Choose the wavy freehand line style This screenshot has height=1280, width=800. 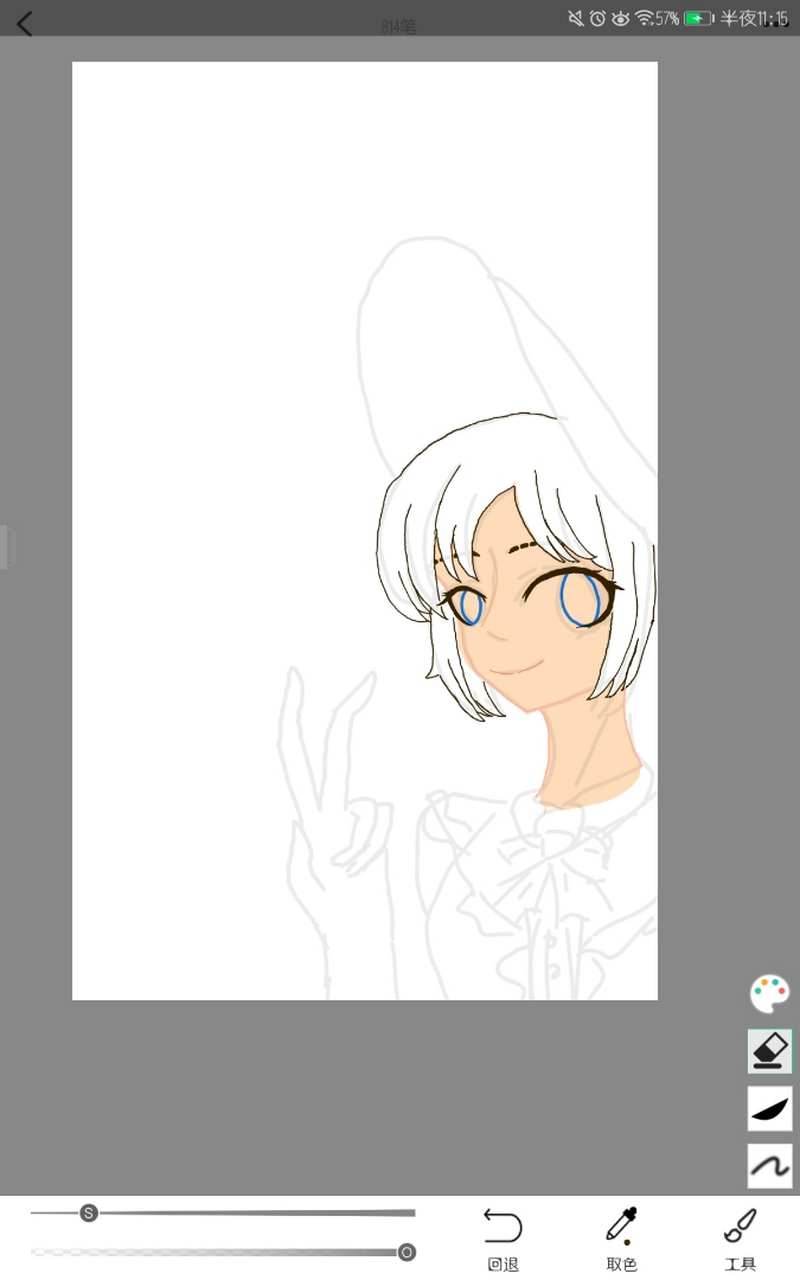pos(769,1166)
